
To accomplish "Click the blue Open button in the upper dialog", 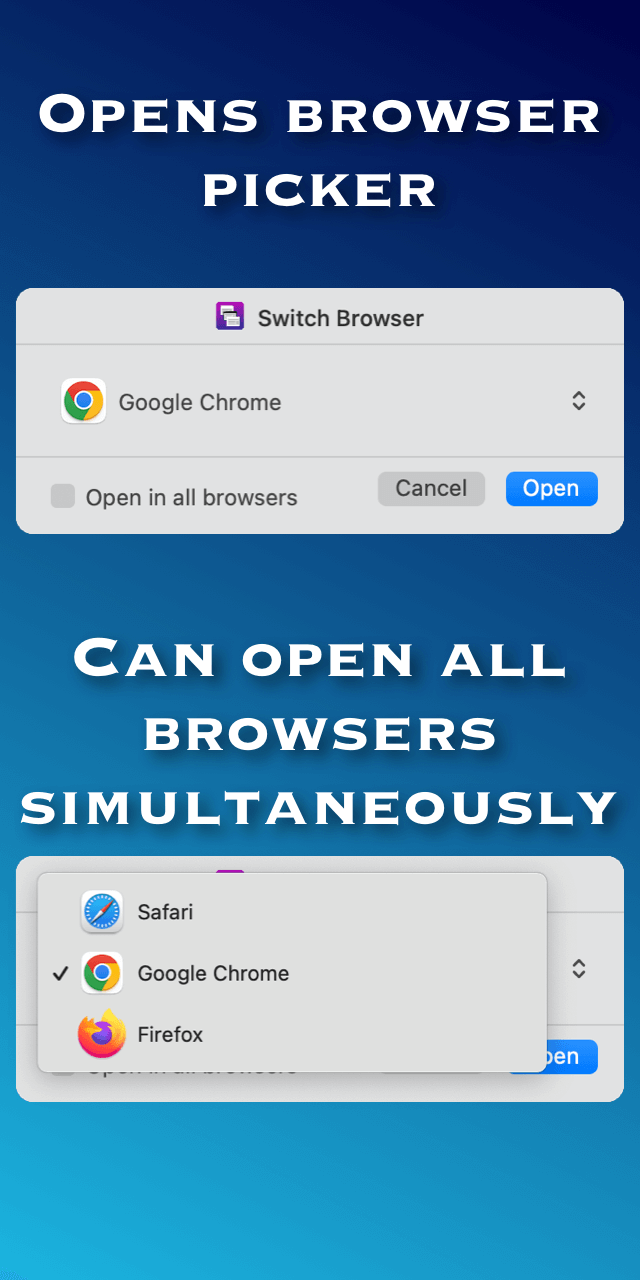I will click(x=551, y=488).
